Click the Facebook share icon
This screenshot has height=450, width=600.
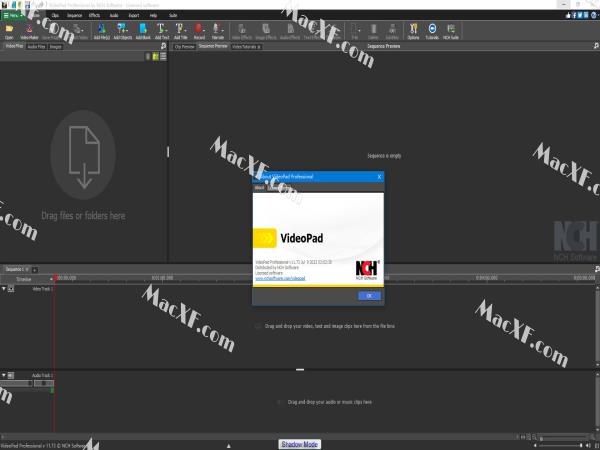[x=574, y=15]
